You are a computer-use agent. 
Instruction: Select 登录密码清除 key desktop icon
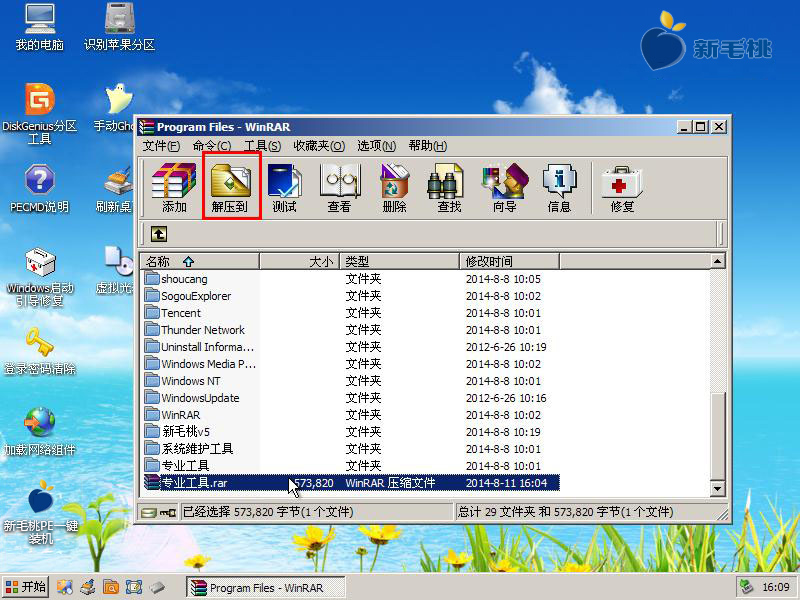point(40,352)
